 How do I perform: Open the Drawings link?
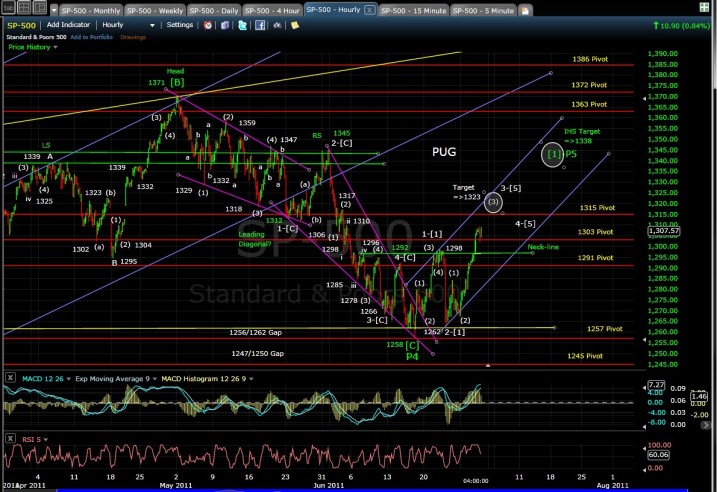[133, 37]
